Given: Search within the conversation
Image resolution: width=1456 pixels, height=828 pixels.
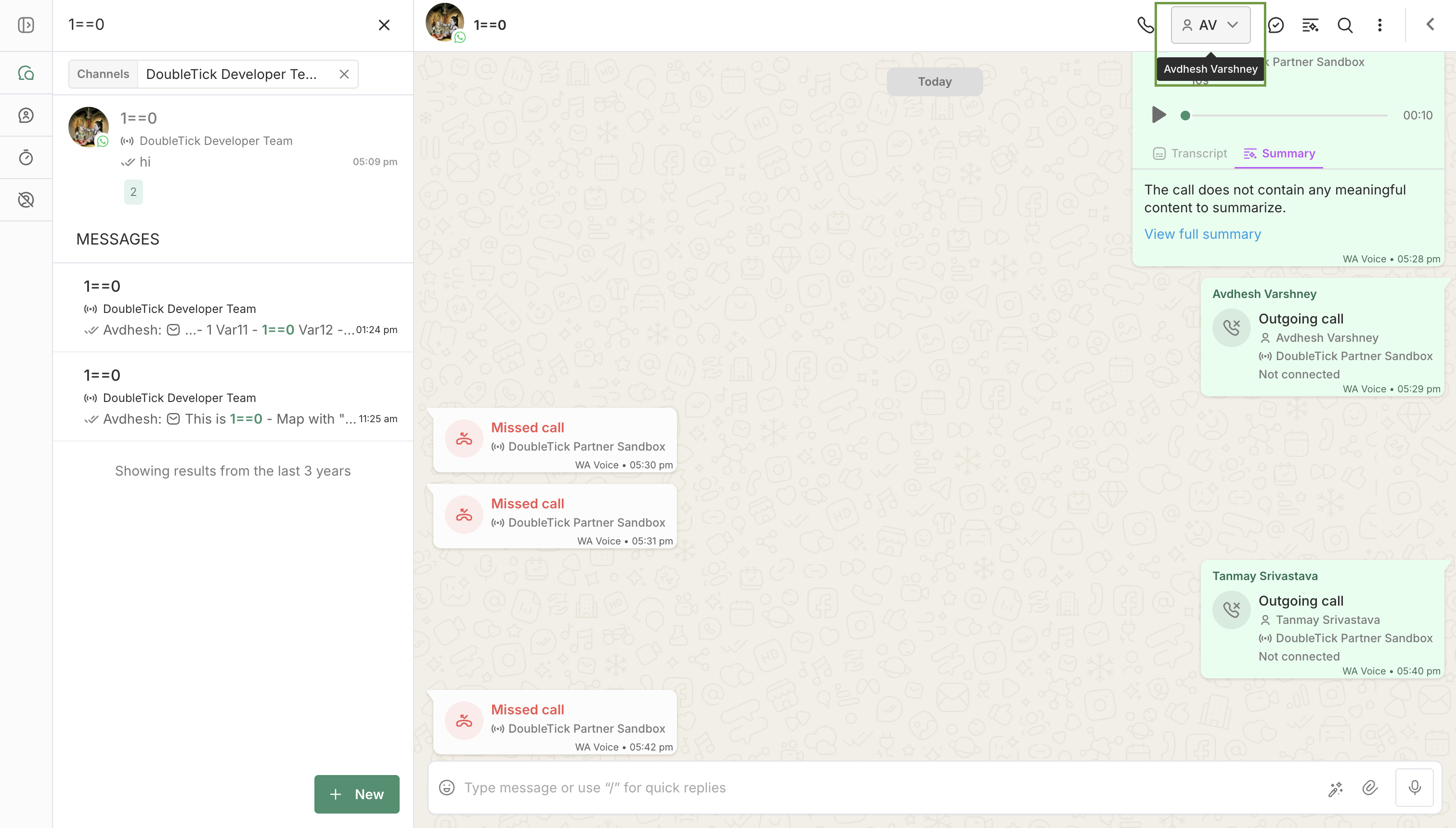Looking at the screenshot, I should coord(1345,25).
